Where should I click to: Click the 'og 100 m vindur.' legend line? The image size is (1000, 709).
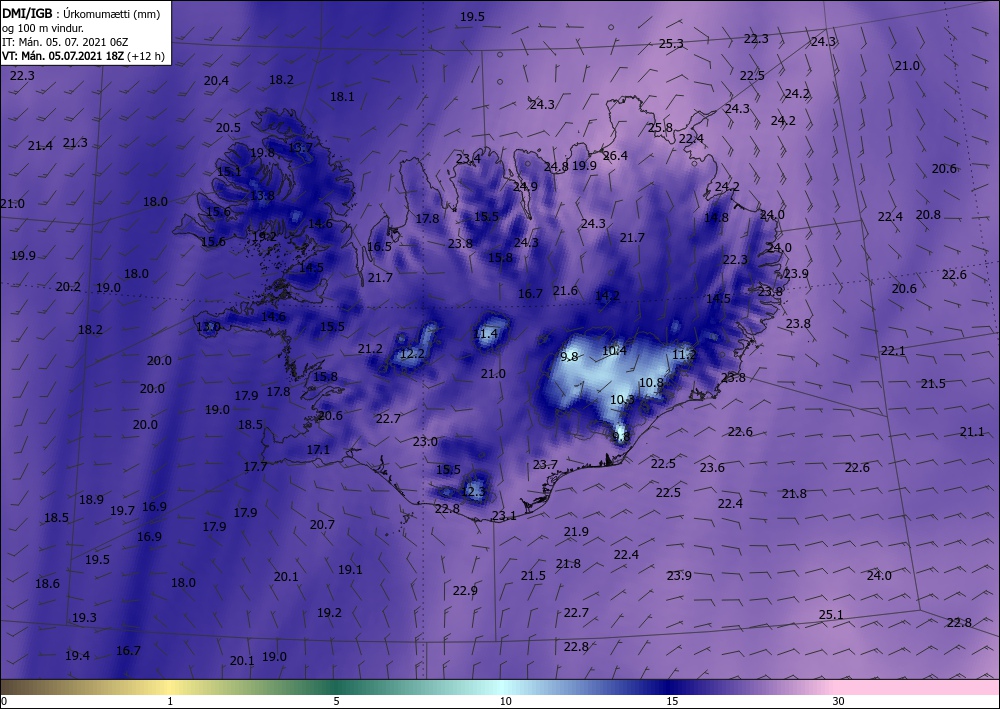pyautogui.click(x=43, y=28)
